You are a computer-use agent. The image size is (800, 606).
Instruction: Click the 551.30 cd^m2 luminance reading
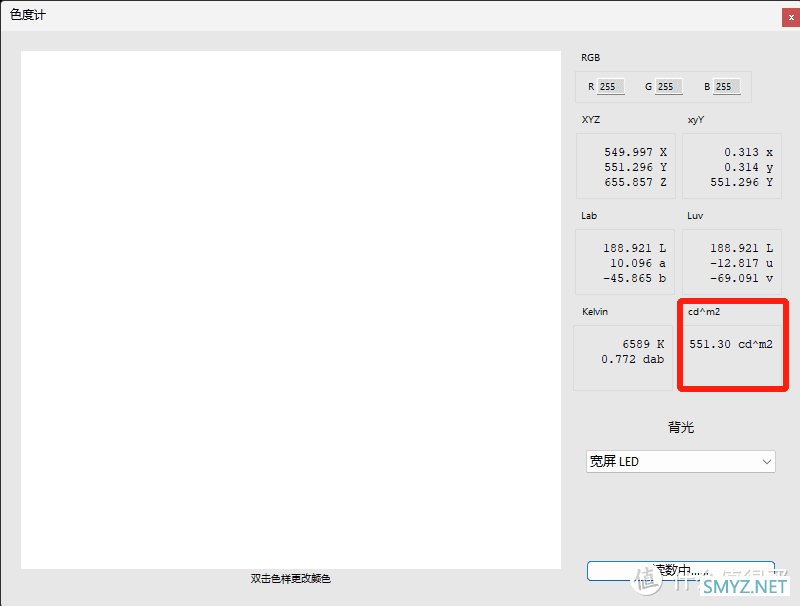(x=731, y=344)
